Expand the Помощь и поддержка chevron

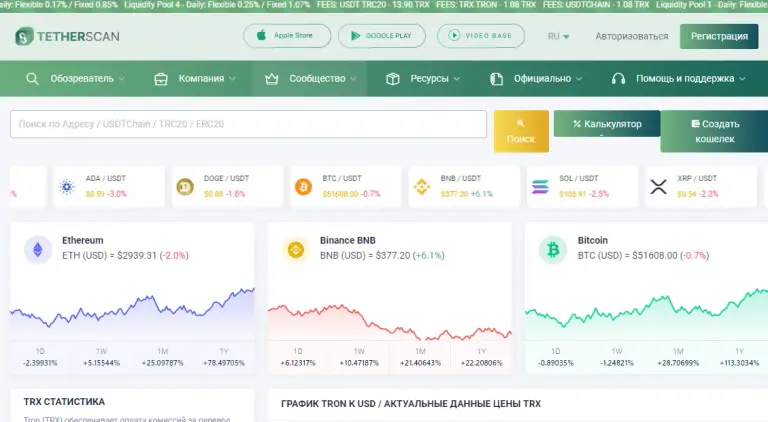pos(742,79)
